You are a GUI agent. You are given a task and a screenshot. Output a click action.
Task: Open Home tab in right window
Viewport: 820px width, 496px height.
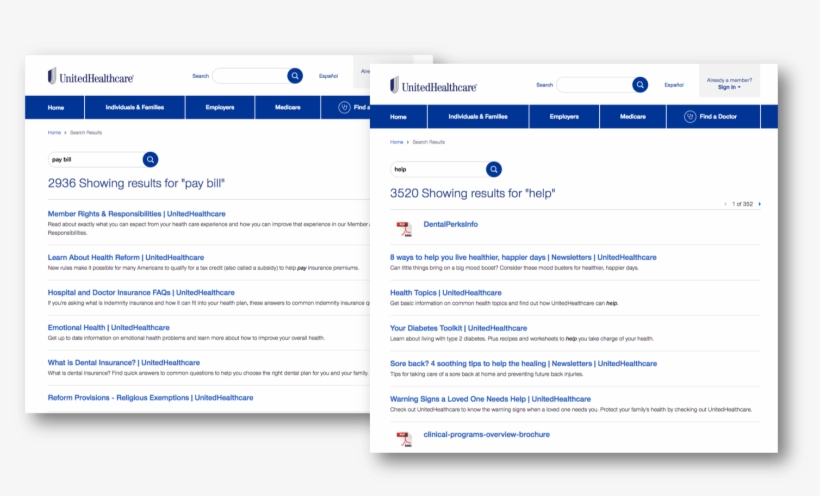tap(398, 117)
